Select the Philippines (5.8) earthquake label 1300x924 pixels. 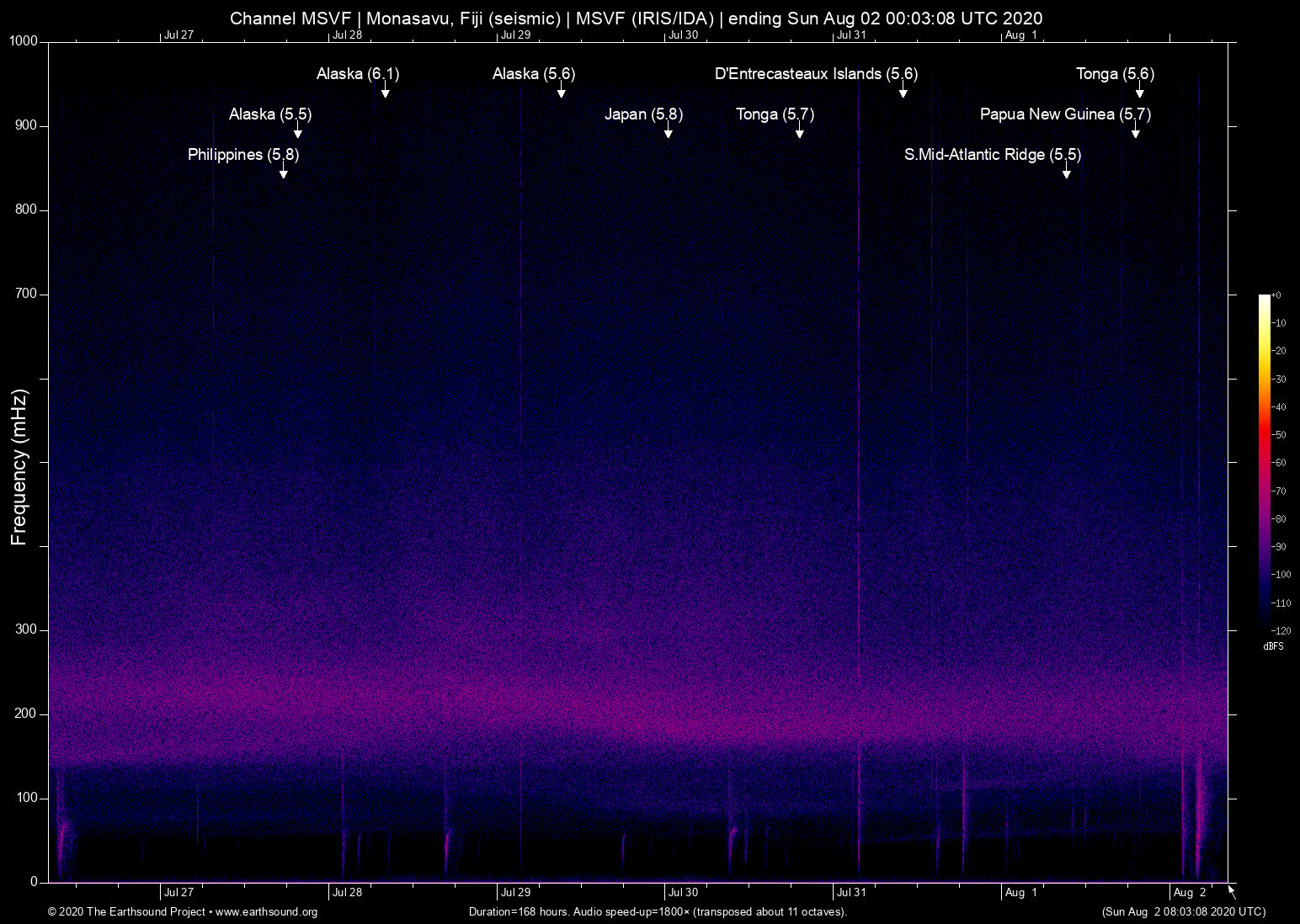pyautogui.click(x=243, y=155)
